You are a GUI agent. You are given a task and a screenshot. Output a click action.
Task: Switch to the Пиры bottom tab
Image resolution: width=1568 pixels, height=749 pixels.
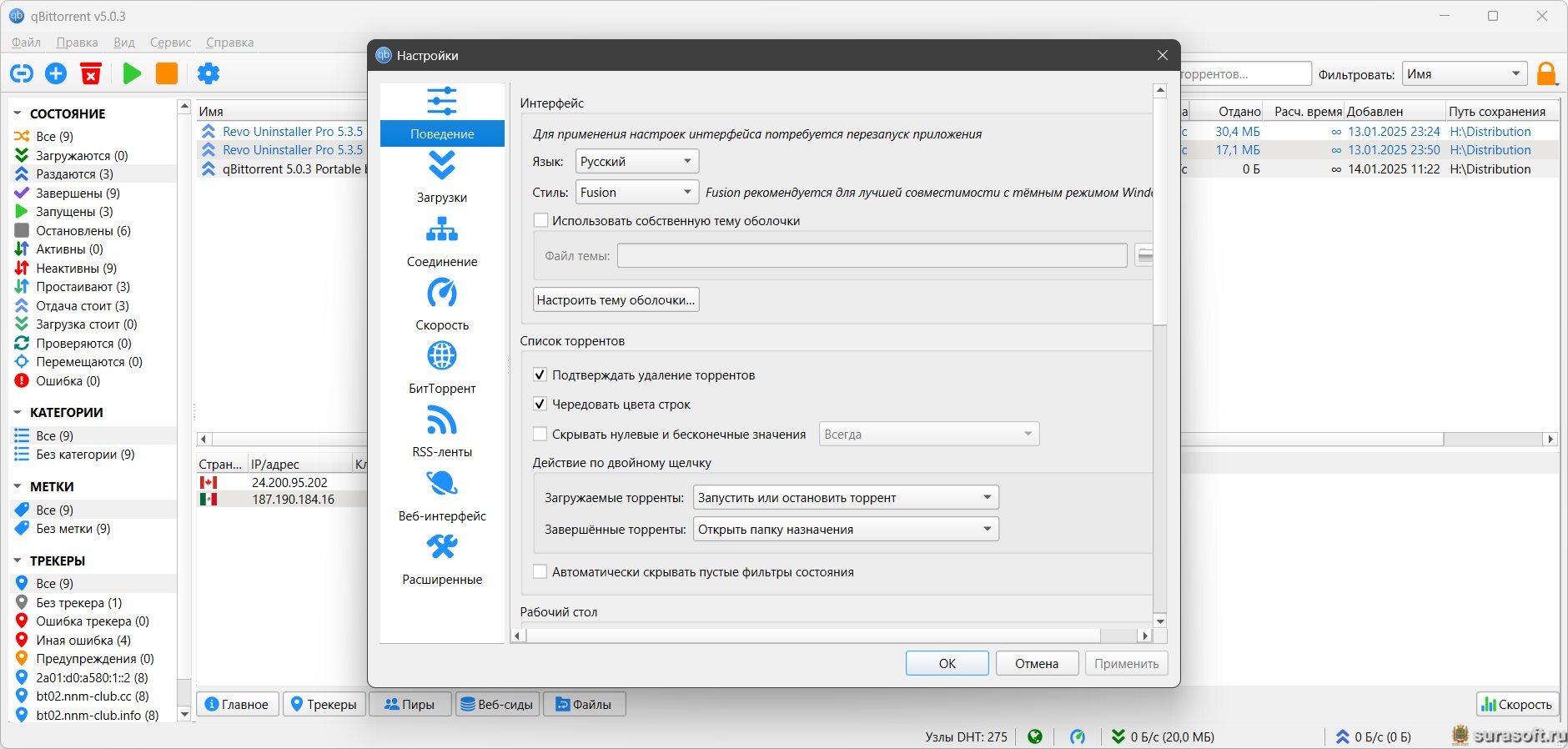[x=410, y=704]
